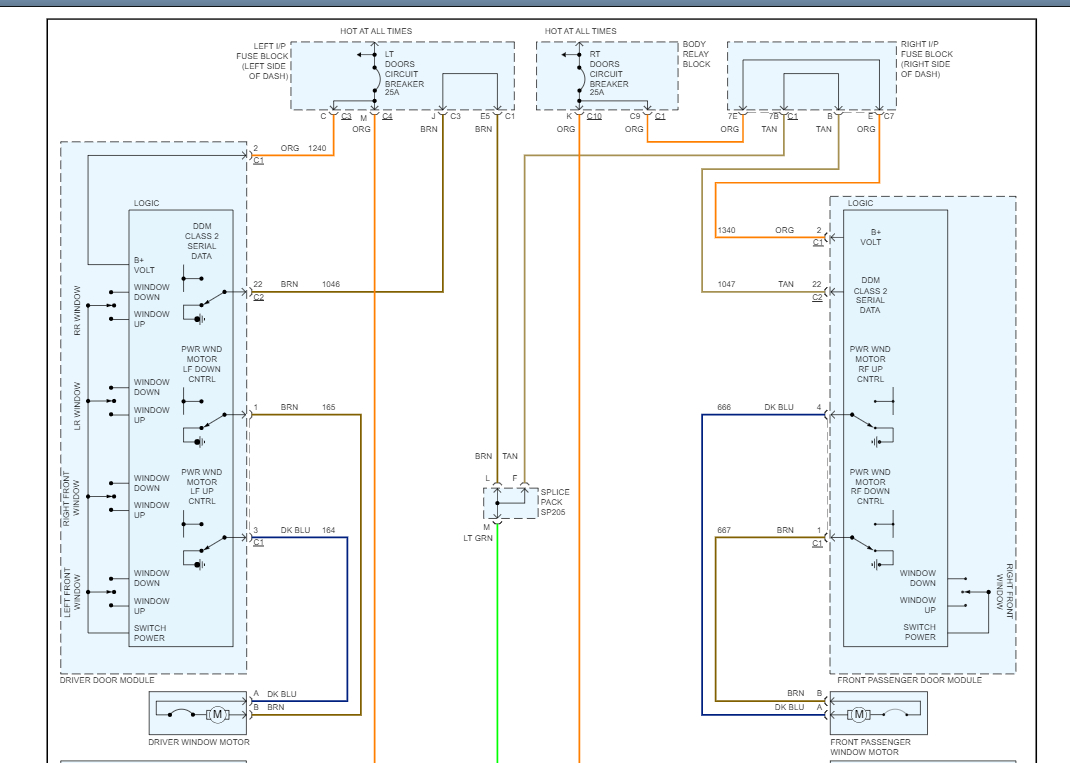Image resolution: width=1070 pixels, height=763 pixels.
Task: Click the DRIVER DOOR MODULE label
Action: tap(106, 680)
